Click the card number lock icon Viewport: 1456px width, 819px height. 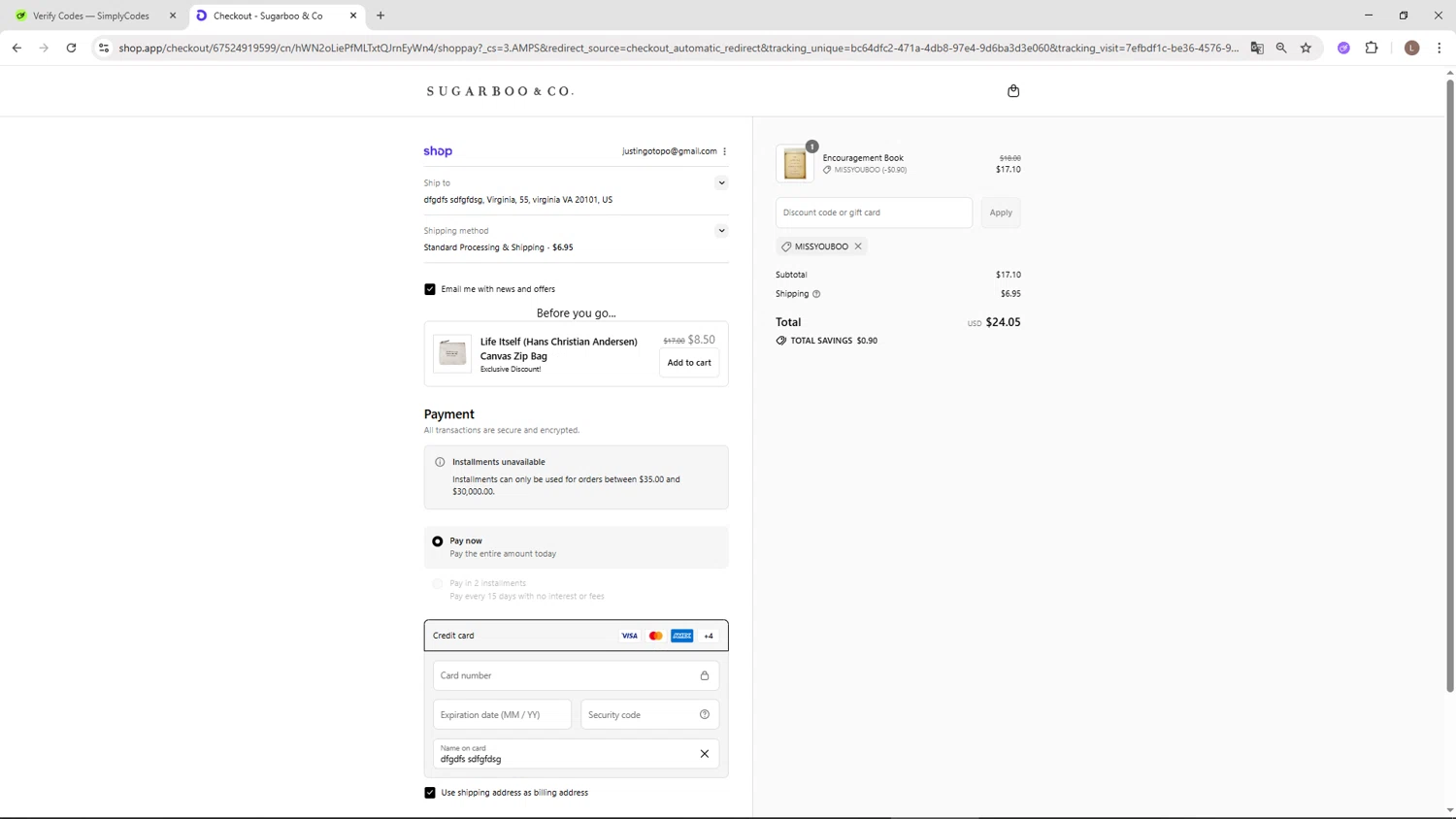tap(705, 675)
